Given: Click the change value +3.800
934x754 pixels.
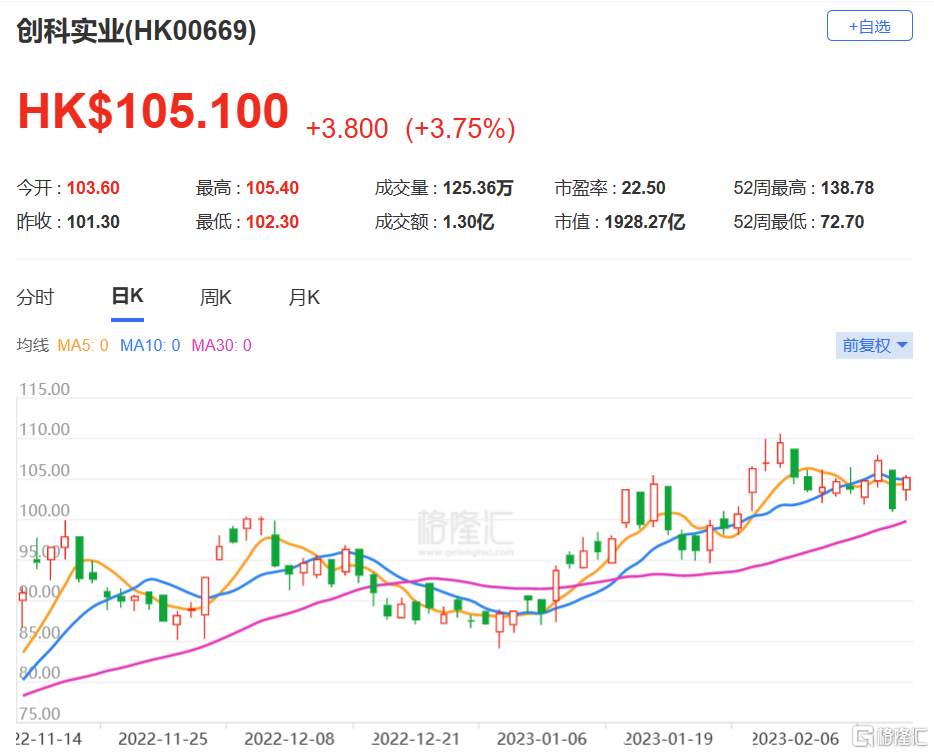Looking at the screenshot, I should pyautogui.click(x=347, y=129).
